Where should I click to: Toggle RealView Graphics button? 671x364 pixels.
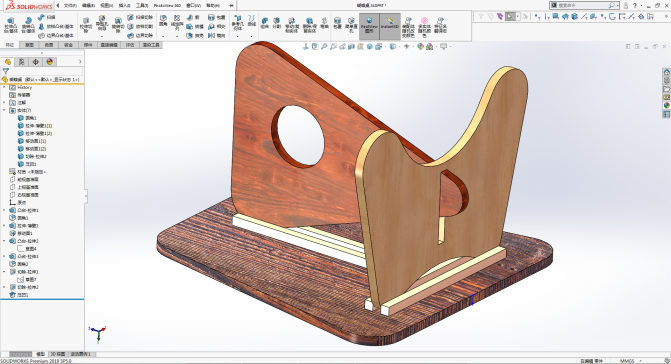click(369, 26)
